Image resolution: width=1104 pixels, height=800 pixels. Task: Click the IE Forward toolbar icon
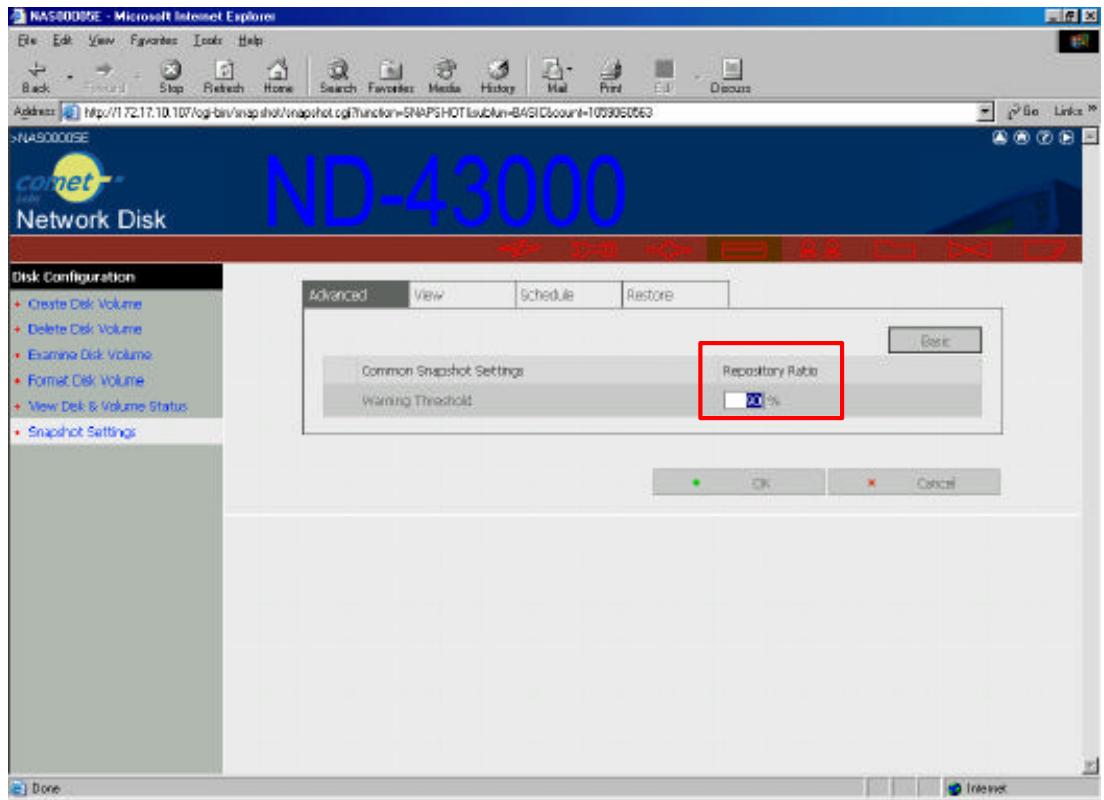tap(104, 76)
